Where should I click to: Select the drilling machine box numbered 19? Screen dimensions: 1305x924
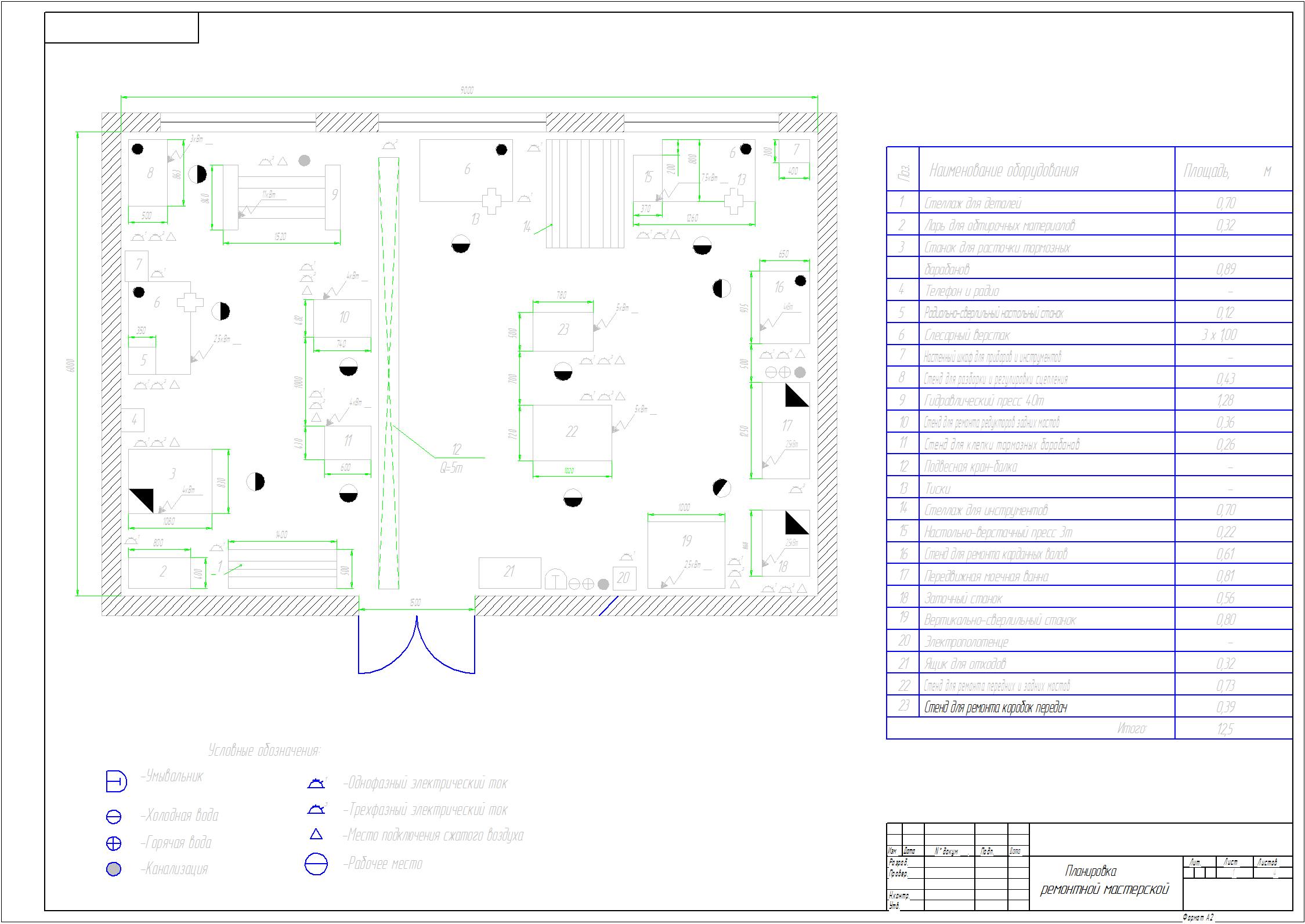686,555
